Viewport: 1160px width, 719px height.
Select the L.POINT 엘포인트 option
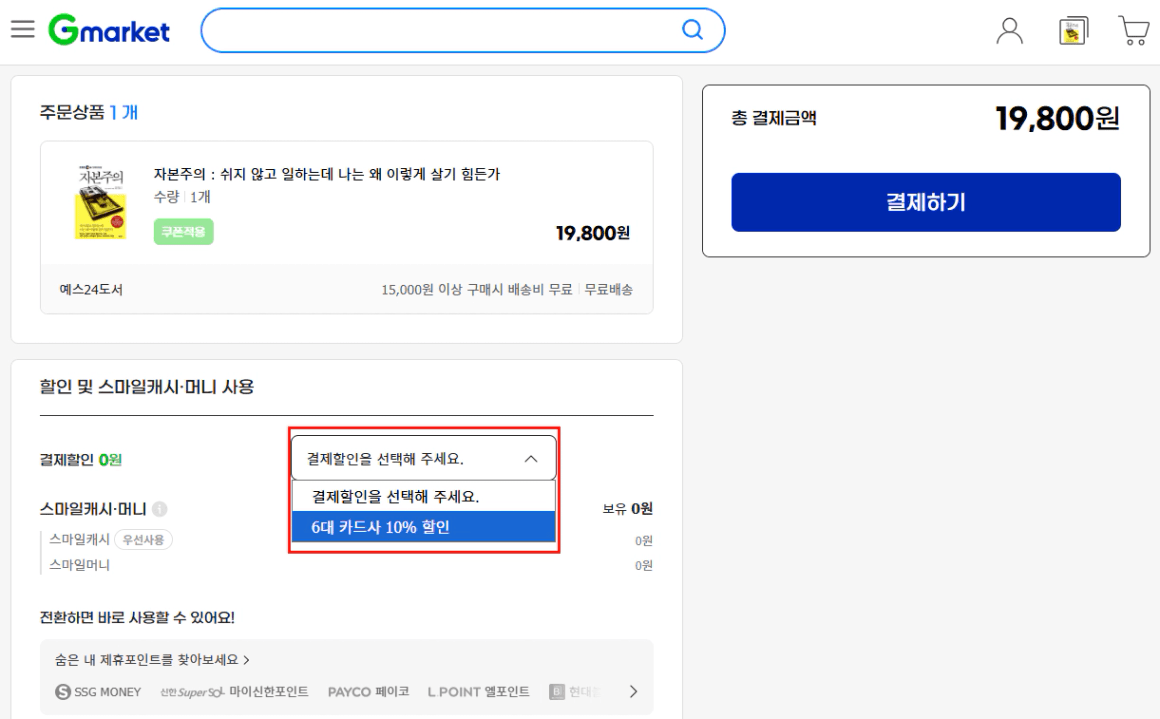[478, 691]
